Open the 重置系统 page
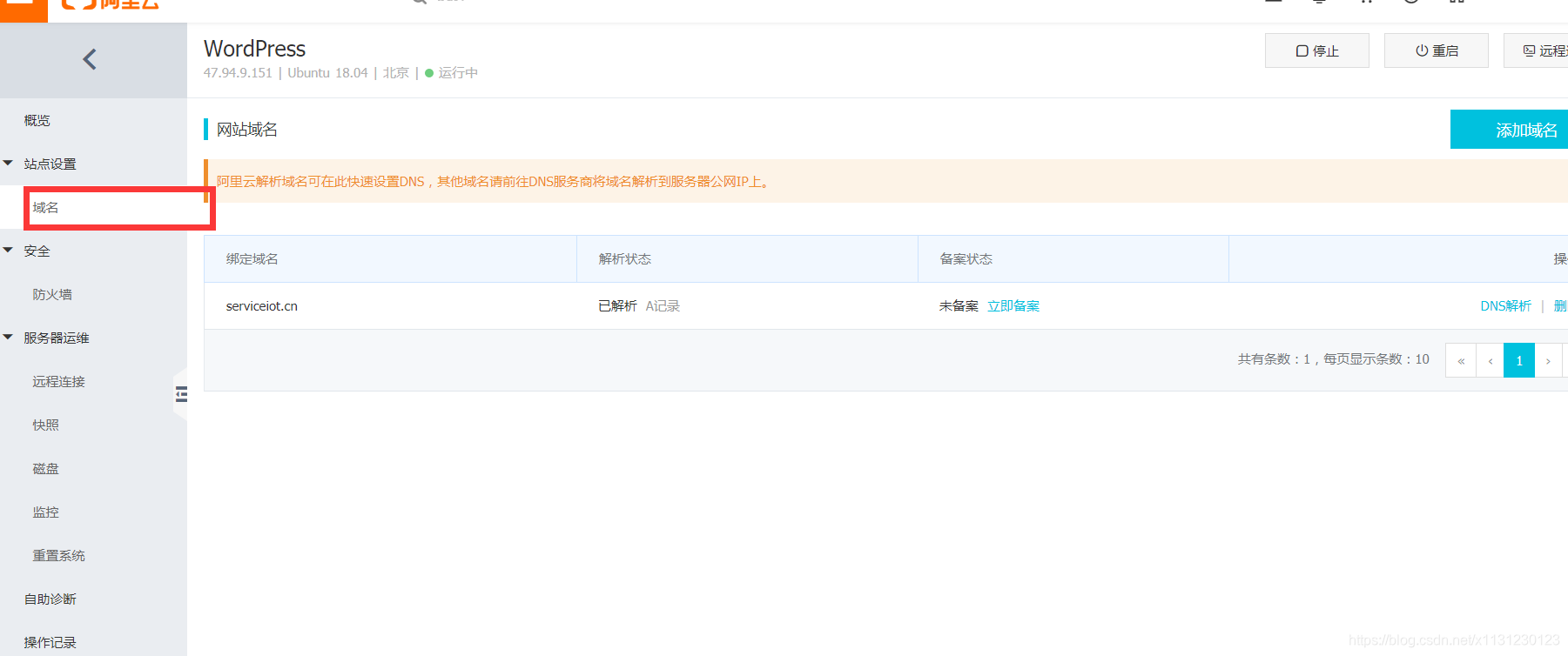This screenshot has height=656, width=1568. click(x=58, y=555)
